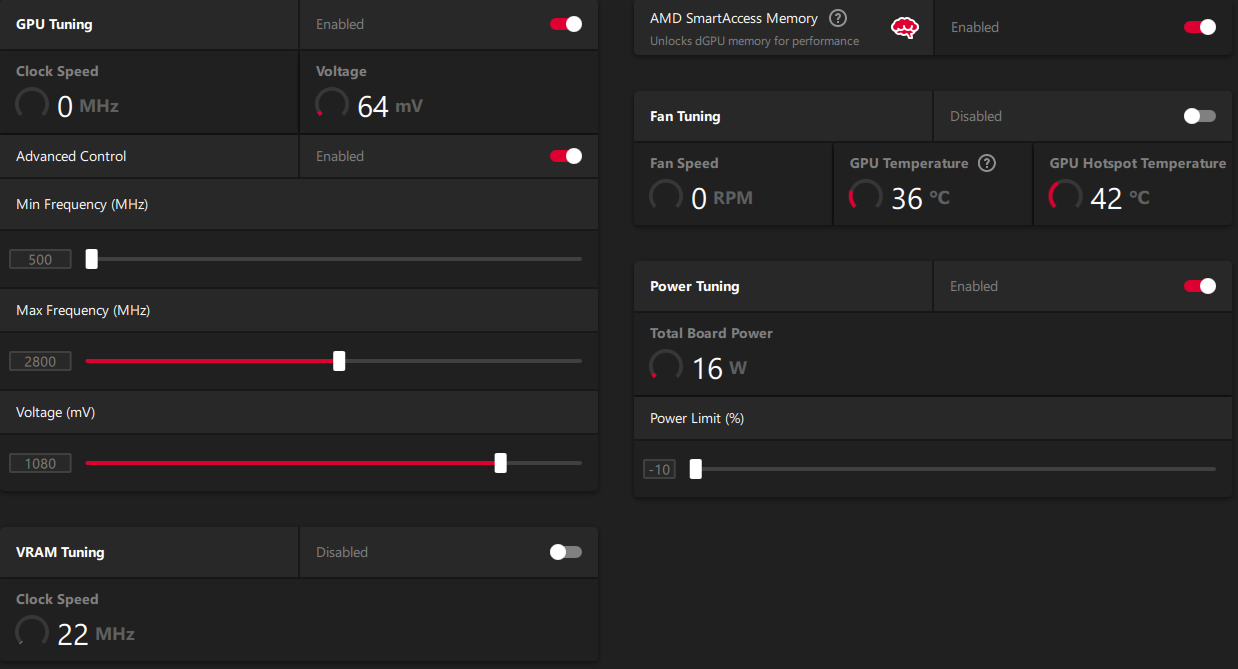Click the Voltage (mV) label
1238x669 pixels.
pyautogui.click(x=56, y=412)
